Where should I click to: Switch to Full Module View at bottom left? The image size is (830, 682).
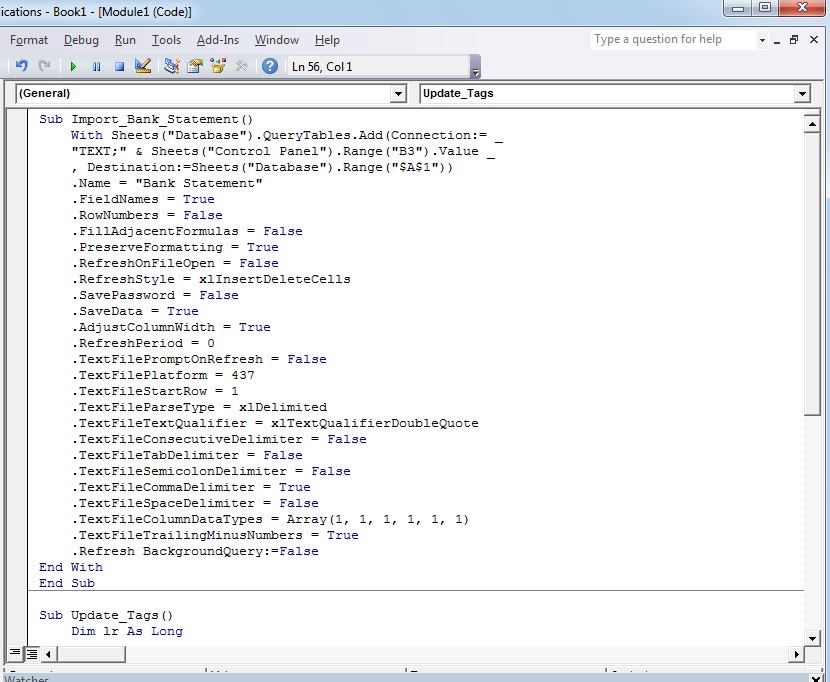coord(30,652)
